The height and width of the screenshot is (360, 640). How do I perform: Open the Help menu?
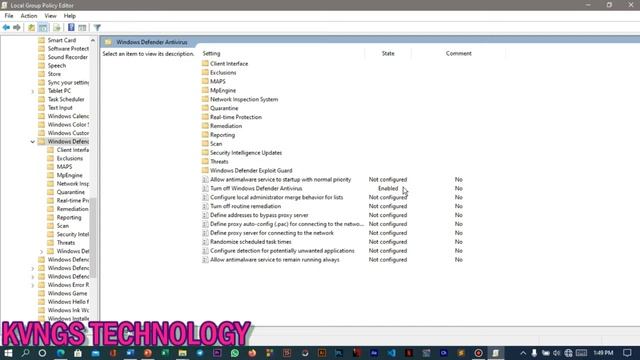70,16
